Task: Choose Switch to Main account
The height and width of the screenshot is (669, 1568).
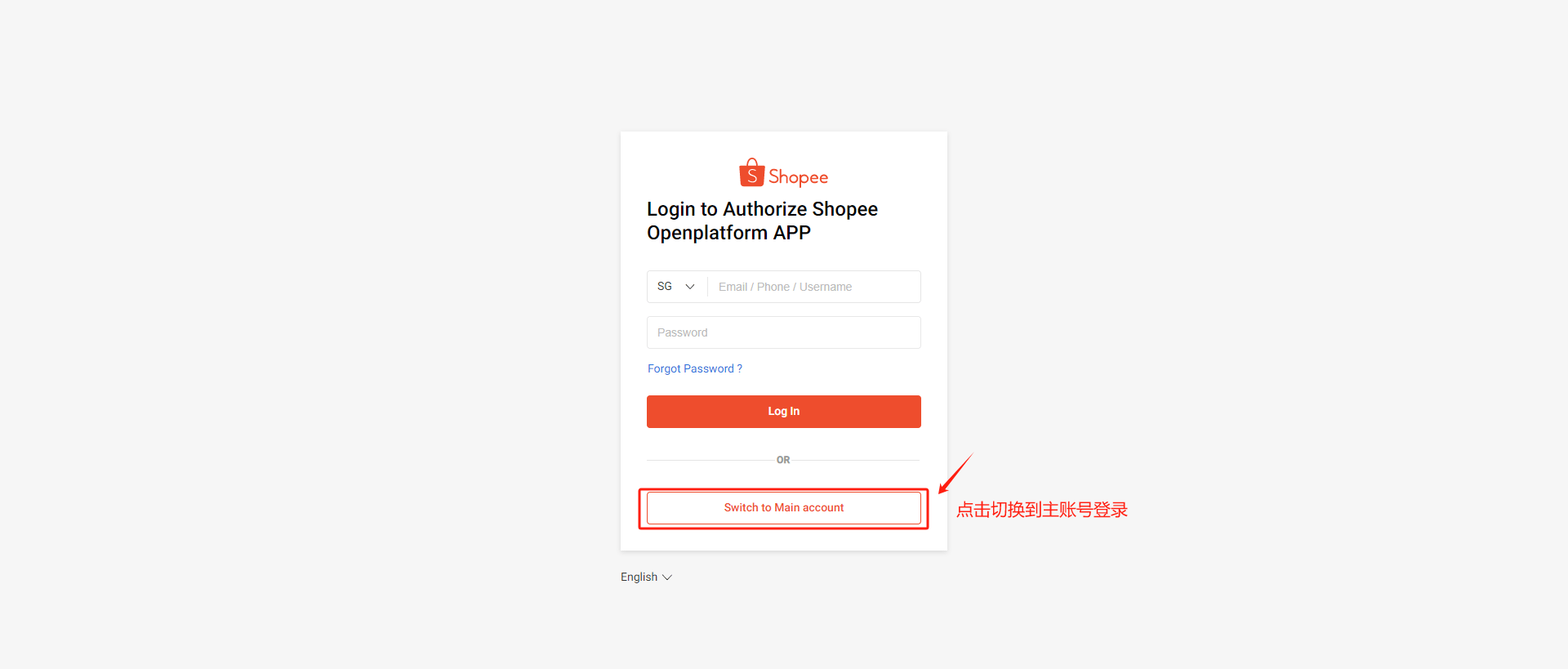Action: click(x=784, y=508)
